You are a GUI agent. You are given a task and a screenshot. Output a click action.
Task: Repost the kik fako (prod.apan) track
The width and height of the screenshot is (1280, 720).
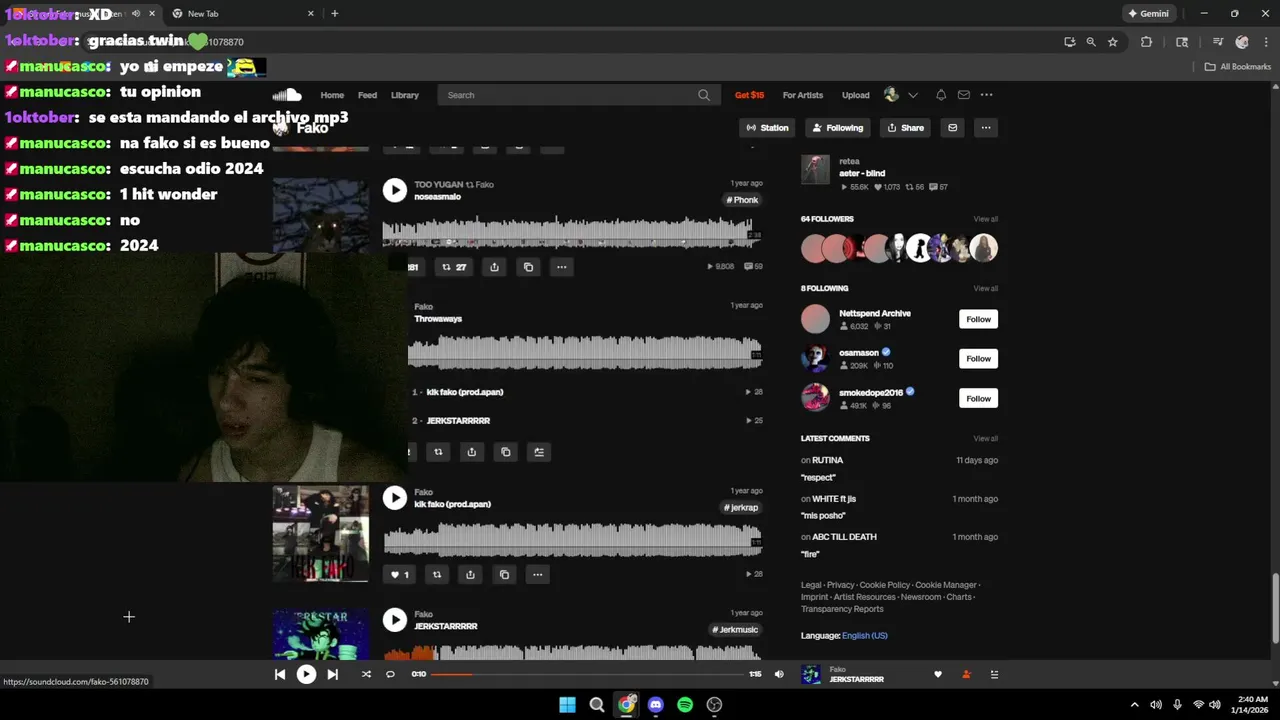(x=437, y=575)
